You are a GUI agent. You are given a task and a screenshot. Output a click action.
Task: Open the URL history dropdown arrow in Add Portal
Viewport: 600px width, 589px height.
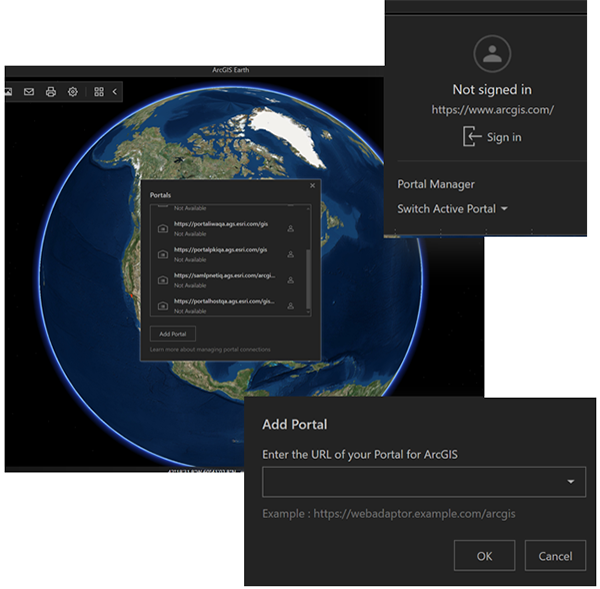click(571, 482)
